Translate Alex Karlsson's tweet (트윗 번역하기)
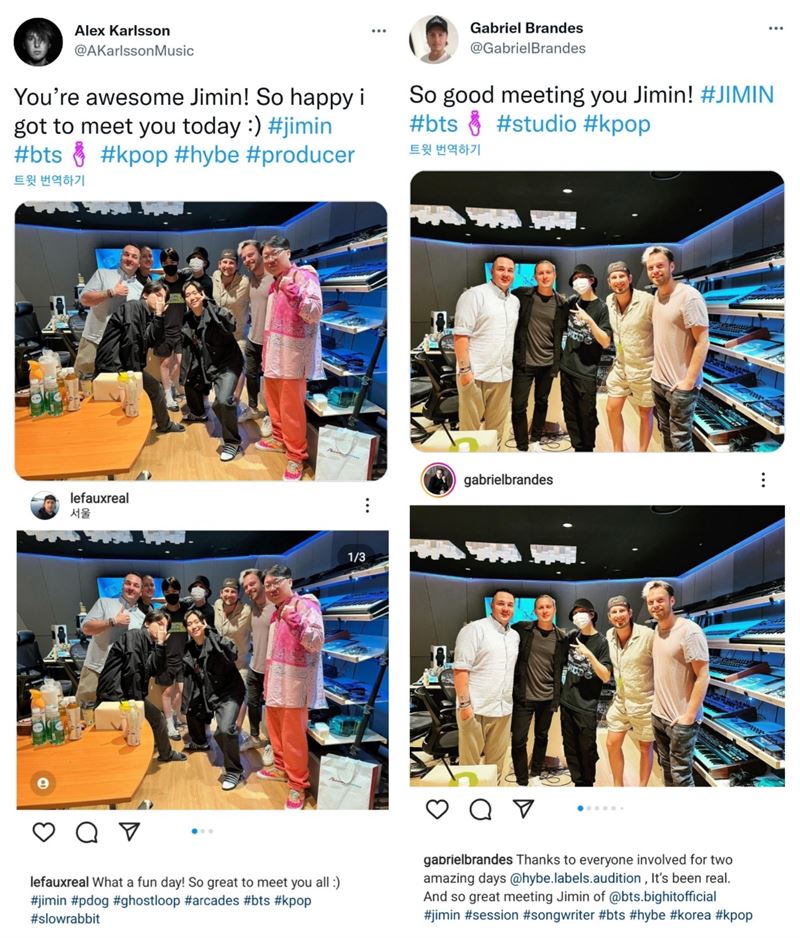Image resolution: width=800 pixels, height=938 pixels. [49, 180]
